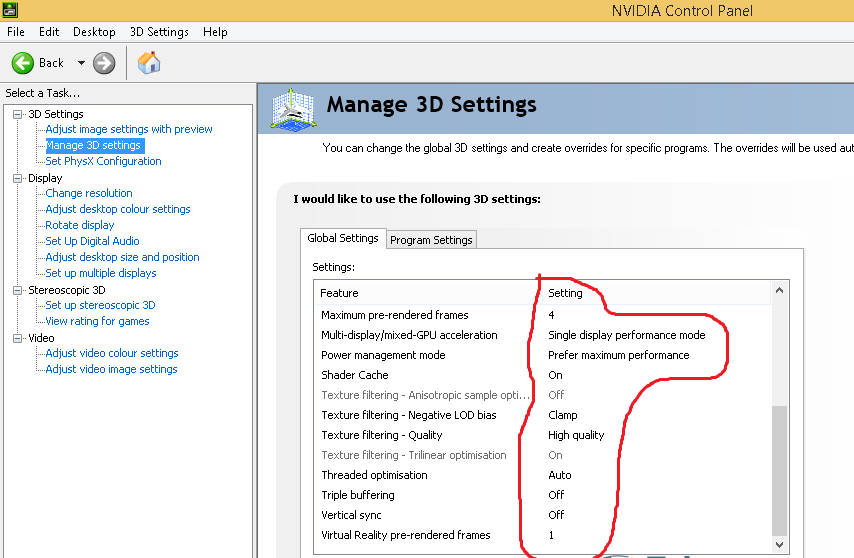Open Set up multiple displays
The width and height of the screenshot is (854, 558).
101,273
